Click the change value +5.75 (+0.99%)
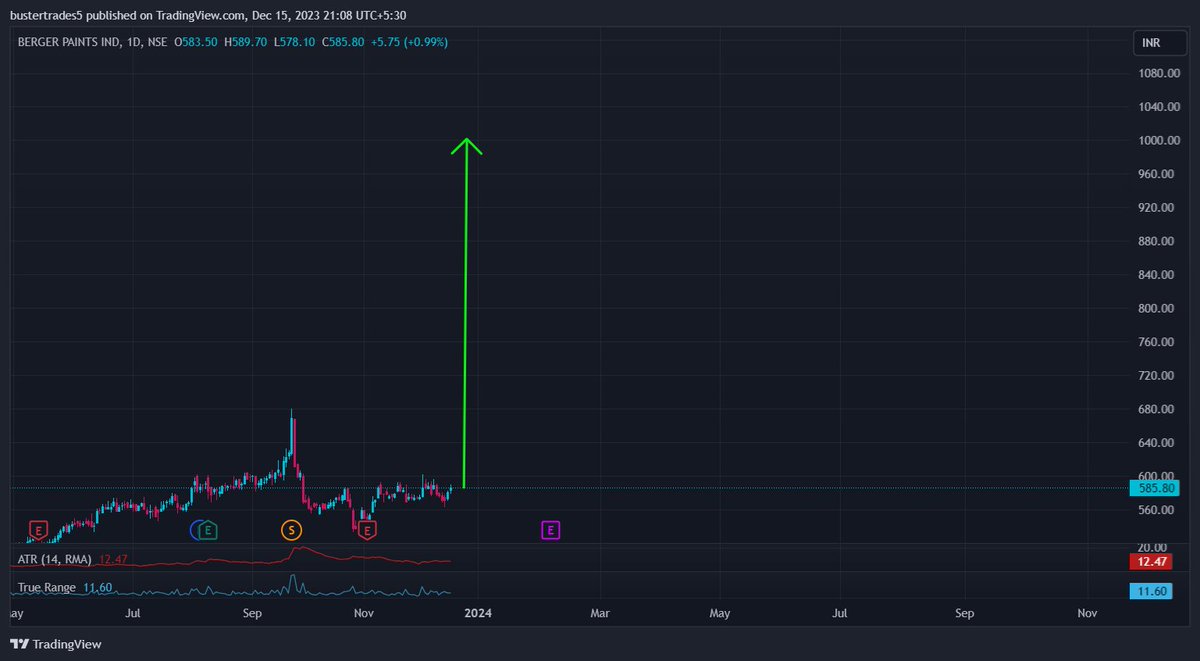Image resolution: width=1200 pixels, height=661 pixels. click(x=410, y=42)
